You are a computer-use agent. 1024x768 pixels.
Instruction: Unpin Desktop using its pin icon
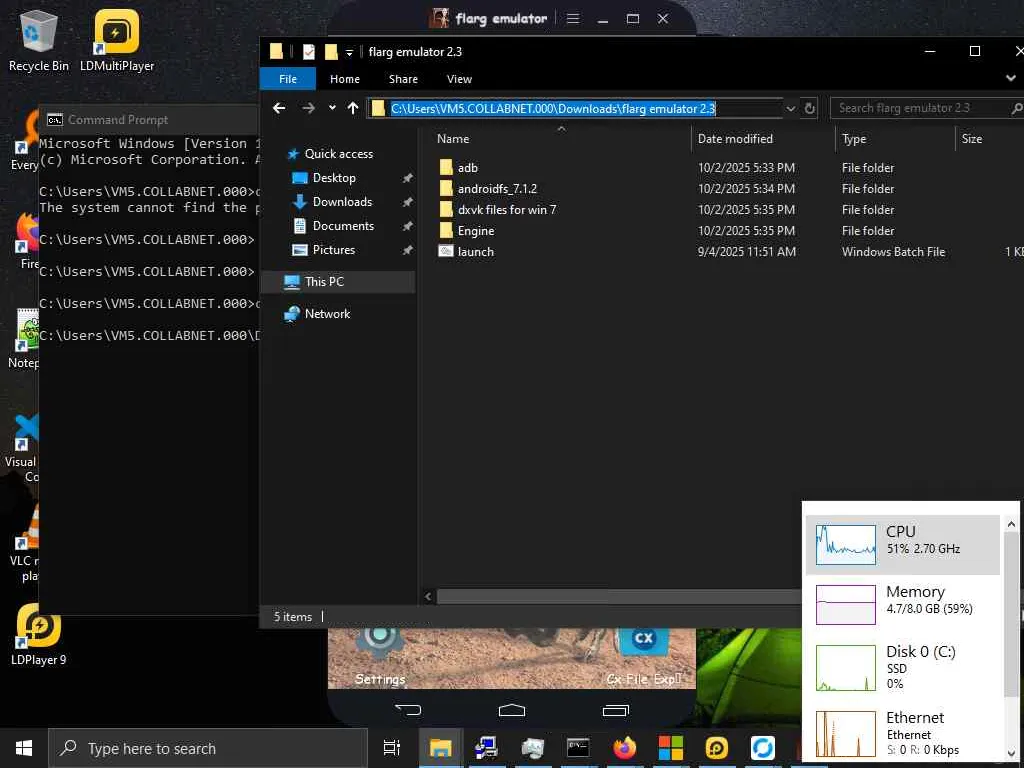tap(407, 178)
